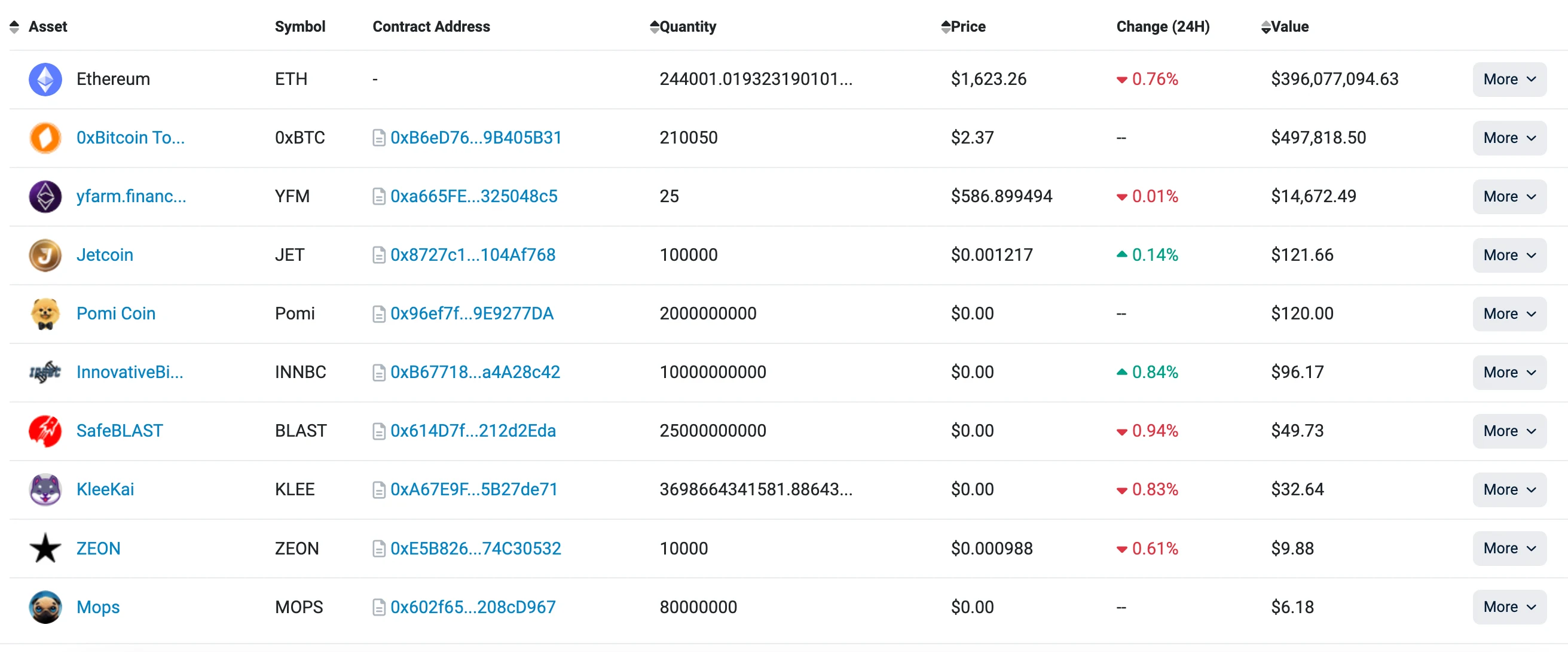Open contract address 0xE5B826...74C30532
This screenshot has width=1568, height=652.
(475, 548)
